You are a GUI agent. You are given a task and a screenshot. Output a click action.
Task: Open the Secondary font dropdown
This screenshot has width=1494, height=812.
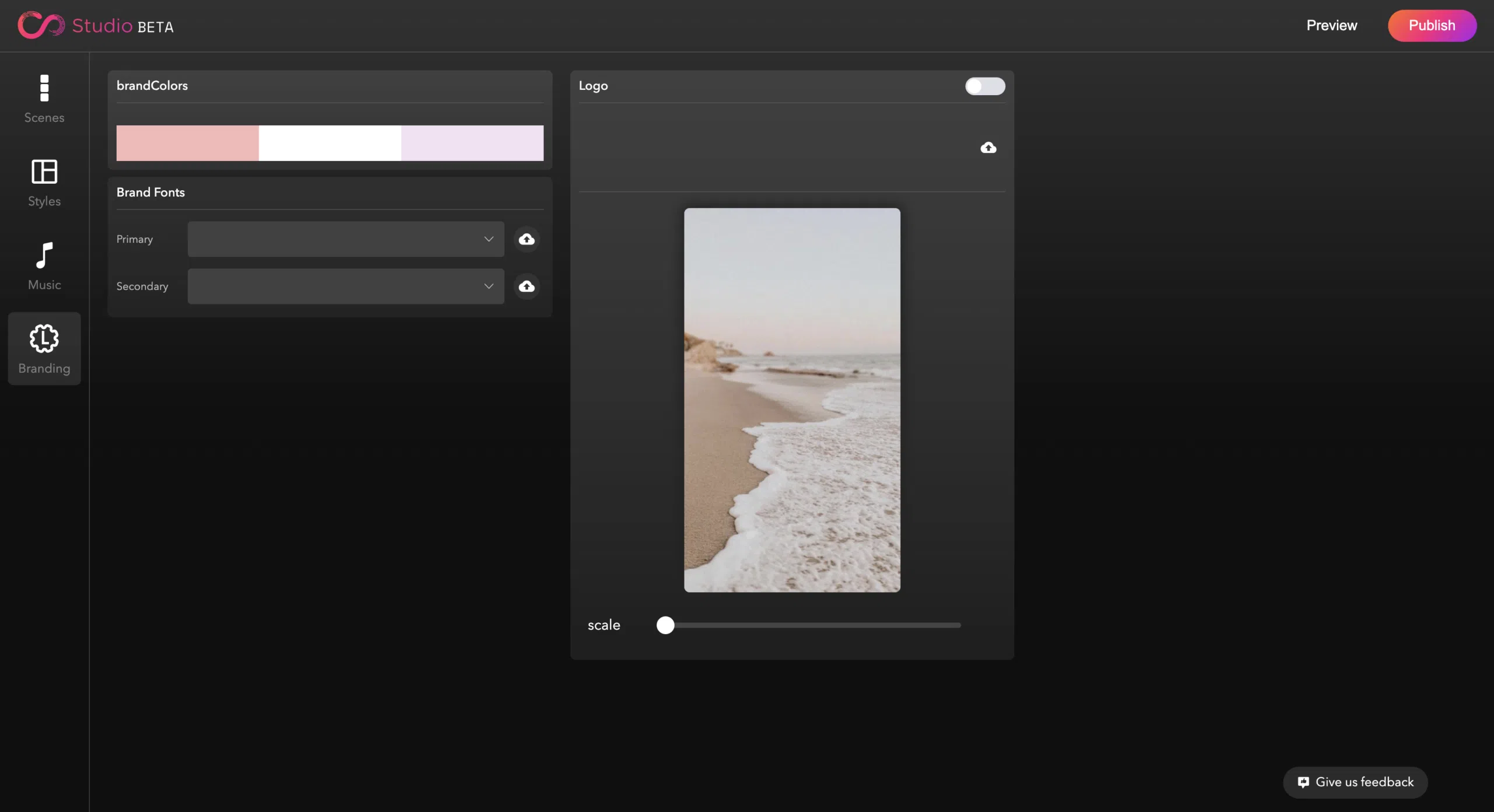pos(345,286)
